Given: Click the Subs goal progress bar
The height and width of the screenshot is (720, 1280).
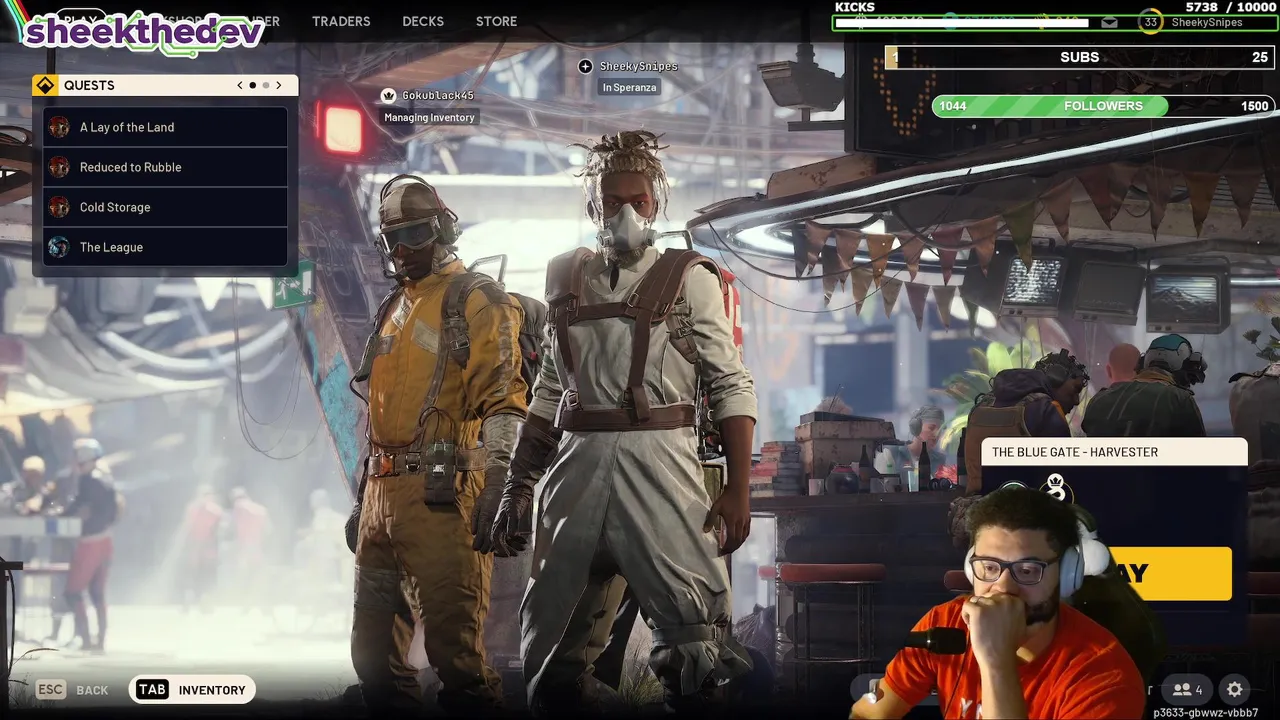Looking at the screenshot, I should click(x=1080, y=57).
